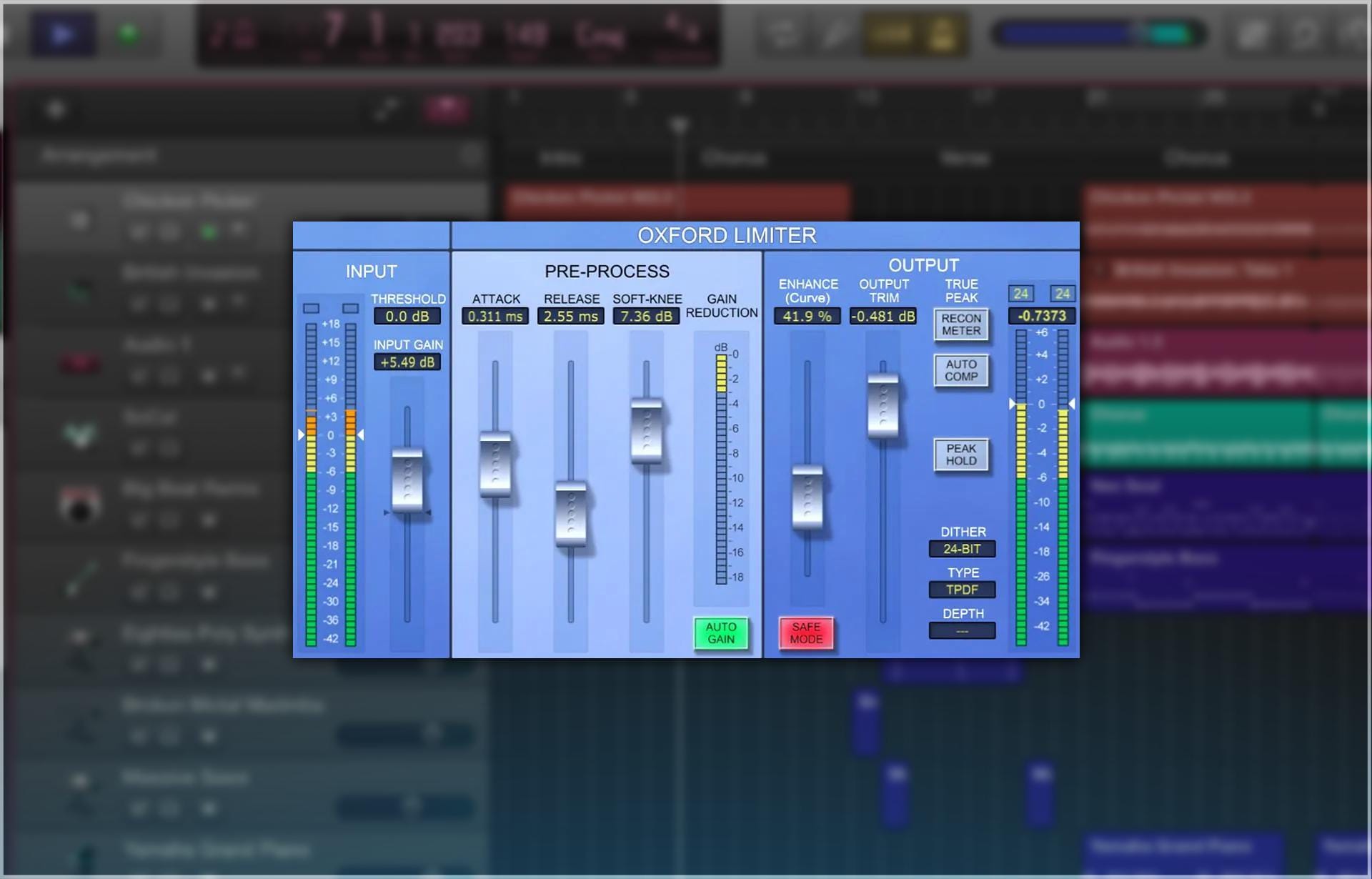
Task: Click the Attack time value field
Action: pos(495,316)
